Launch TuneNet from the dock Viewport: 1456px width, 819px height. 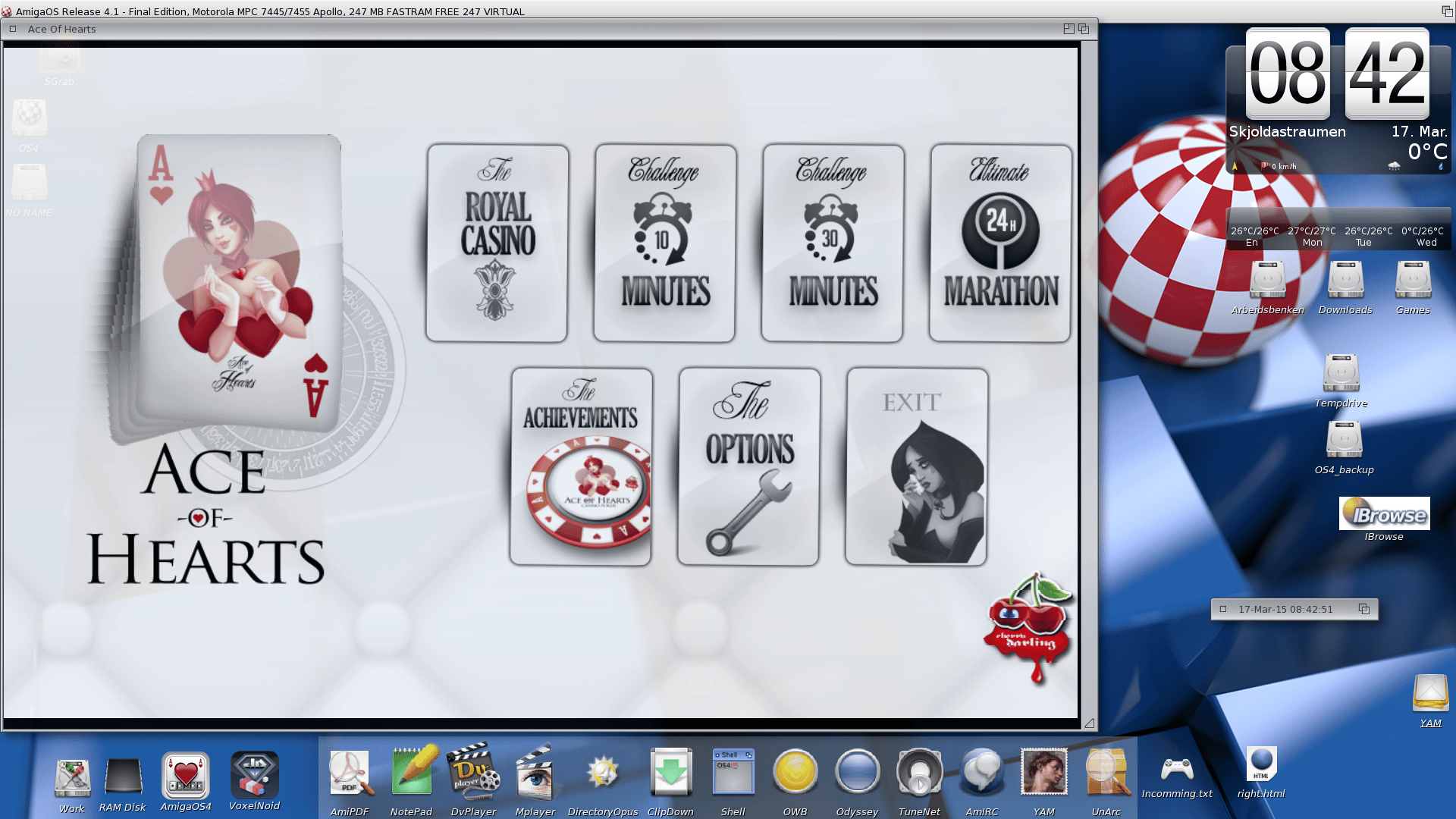(919, 773)
